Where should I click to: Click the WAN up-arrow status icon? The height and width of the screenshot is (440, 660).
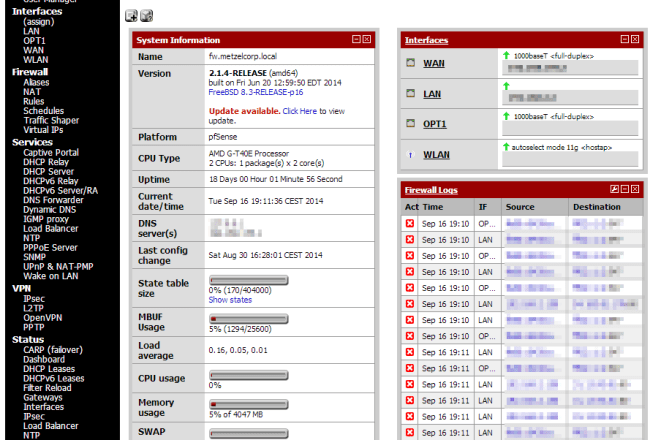pyautogui.click(x=506, y=55)
